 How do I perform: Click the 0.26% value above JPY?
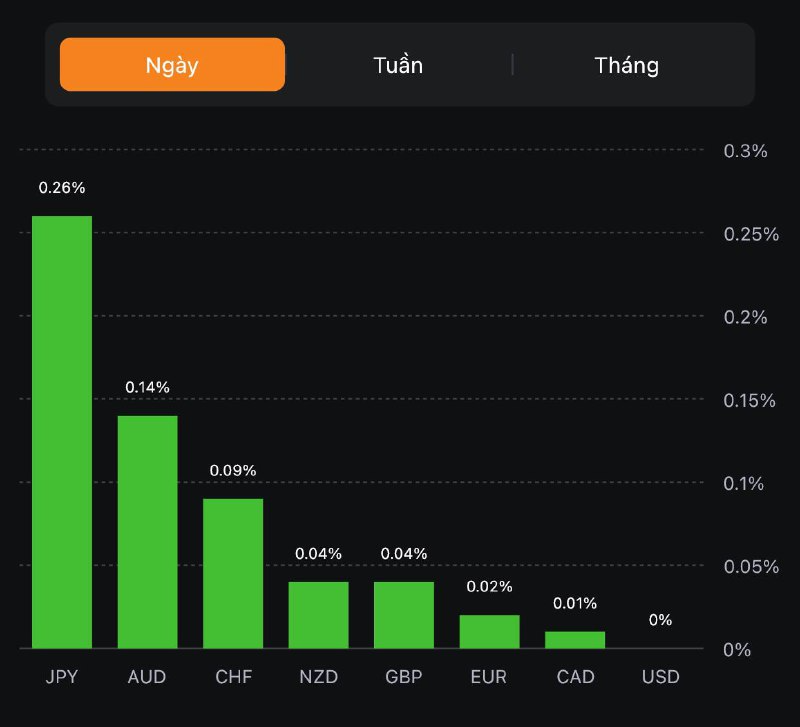[62, 187]
